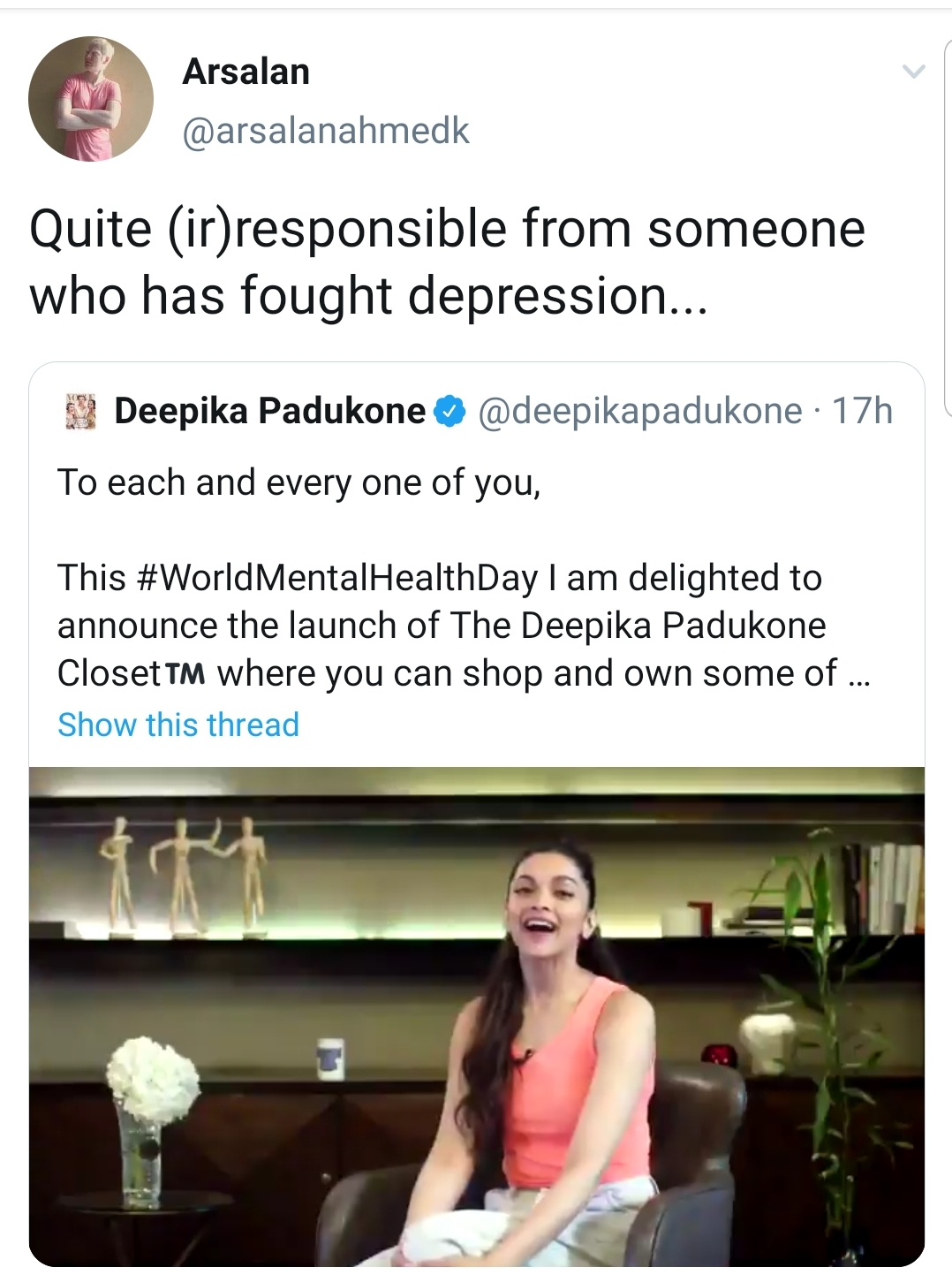
Task: Open the @deepikapadukone handle
Action: point(640,412)
